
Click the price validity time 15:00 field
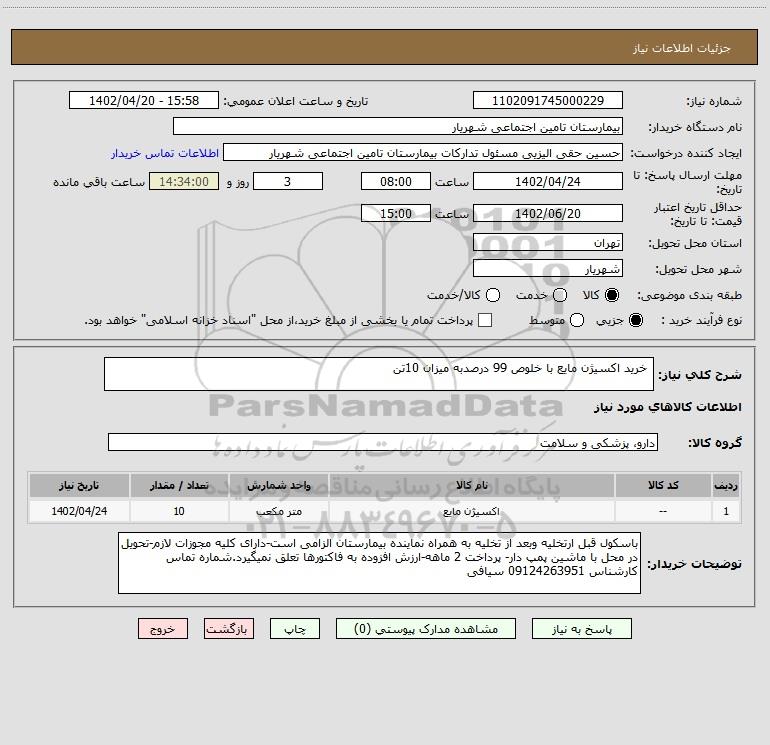tap(396, 213)
